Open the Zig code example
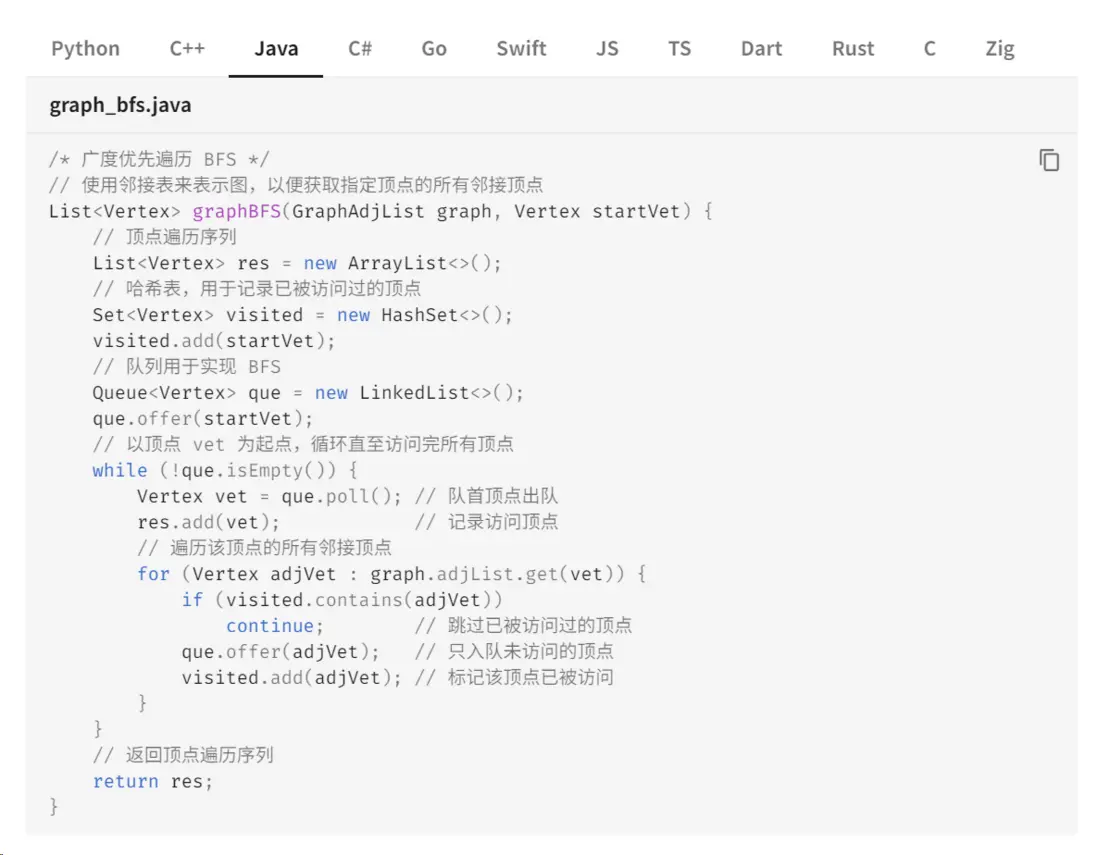The height and width of the screenshot is (855, 1098). coord(999,48)
